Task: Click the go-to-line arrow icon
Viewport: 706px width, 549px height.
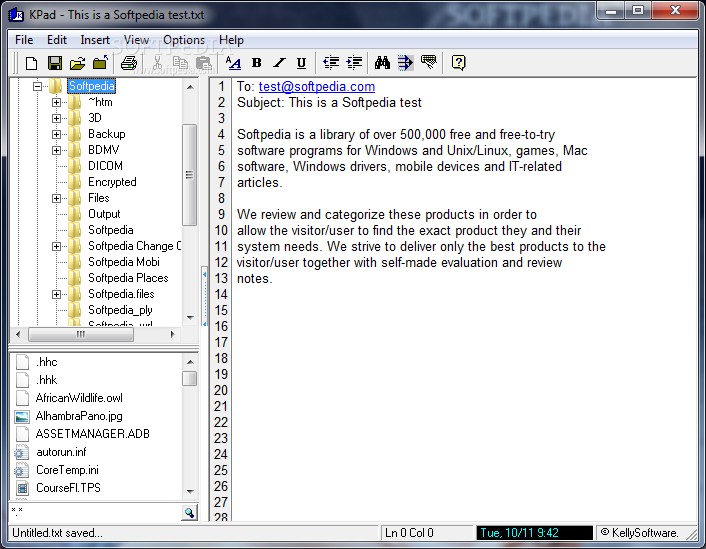Action: click(x=406, y=63)
